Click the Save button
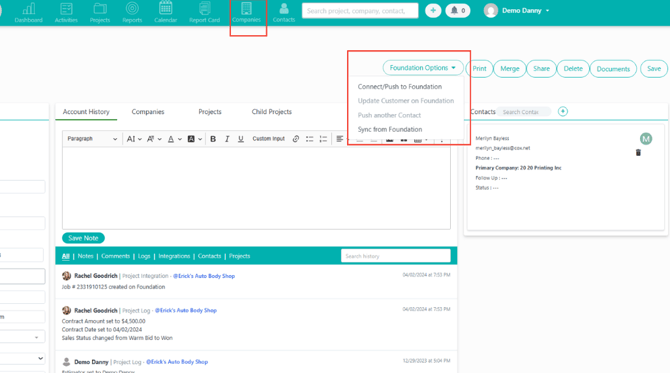The height and width of the screenshot is (373, 670). pos(654,69)
